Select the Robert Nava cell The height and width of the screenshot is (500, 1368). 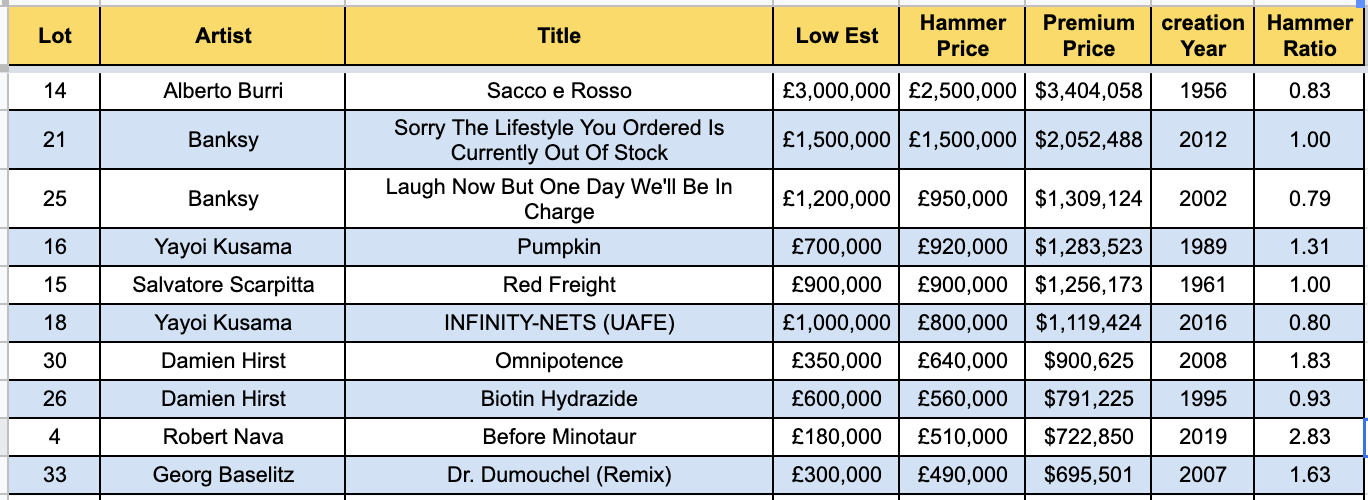click(x=223, y=437)
